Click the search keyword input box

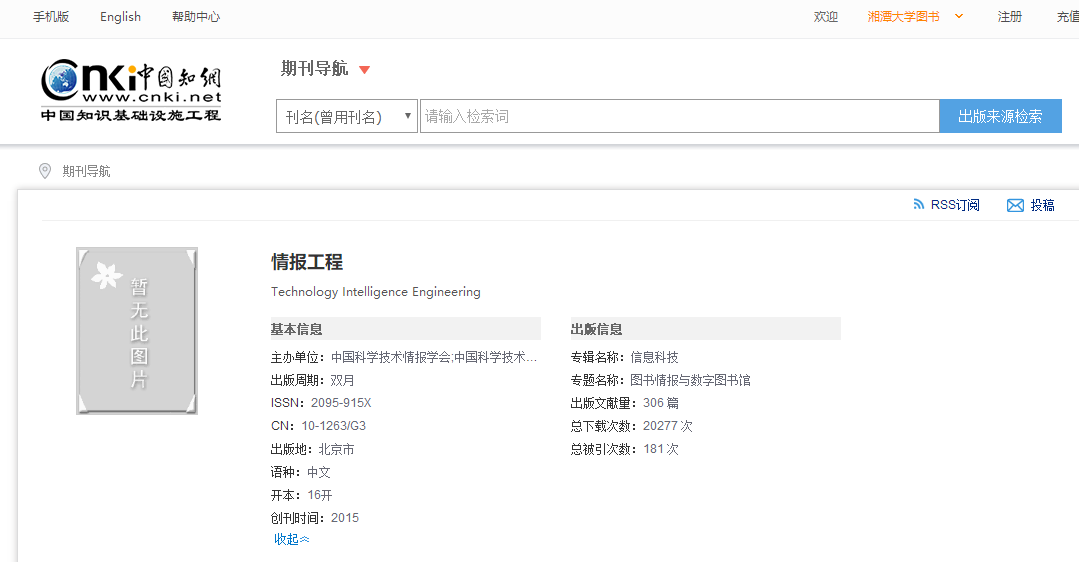(679, 117)
